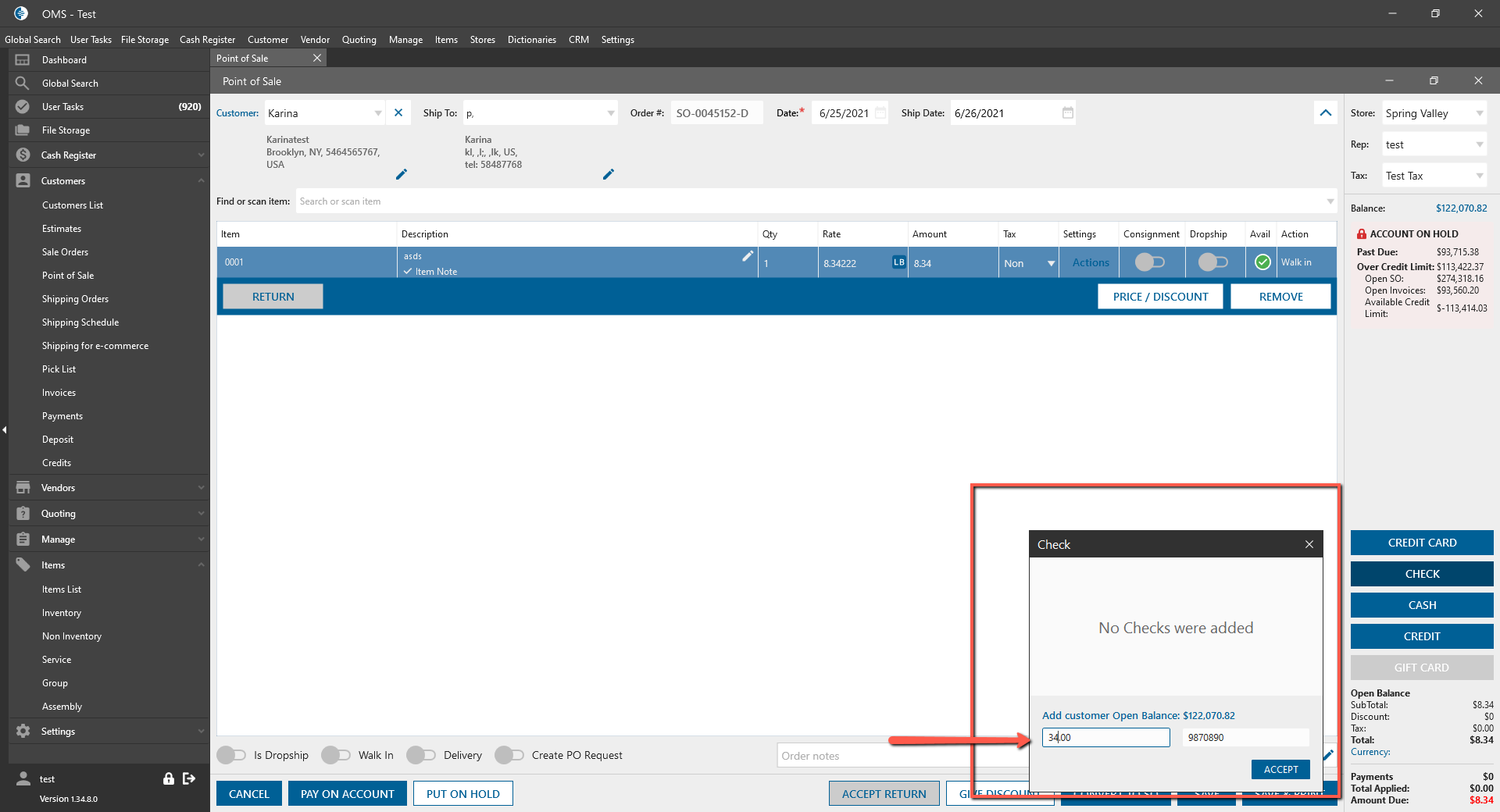
Task: Click Add customer Open Balance link
Action: pos(1138,715)
